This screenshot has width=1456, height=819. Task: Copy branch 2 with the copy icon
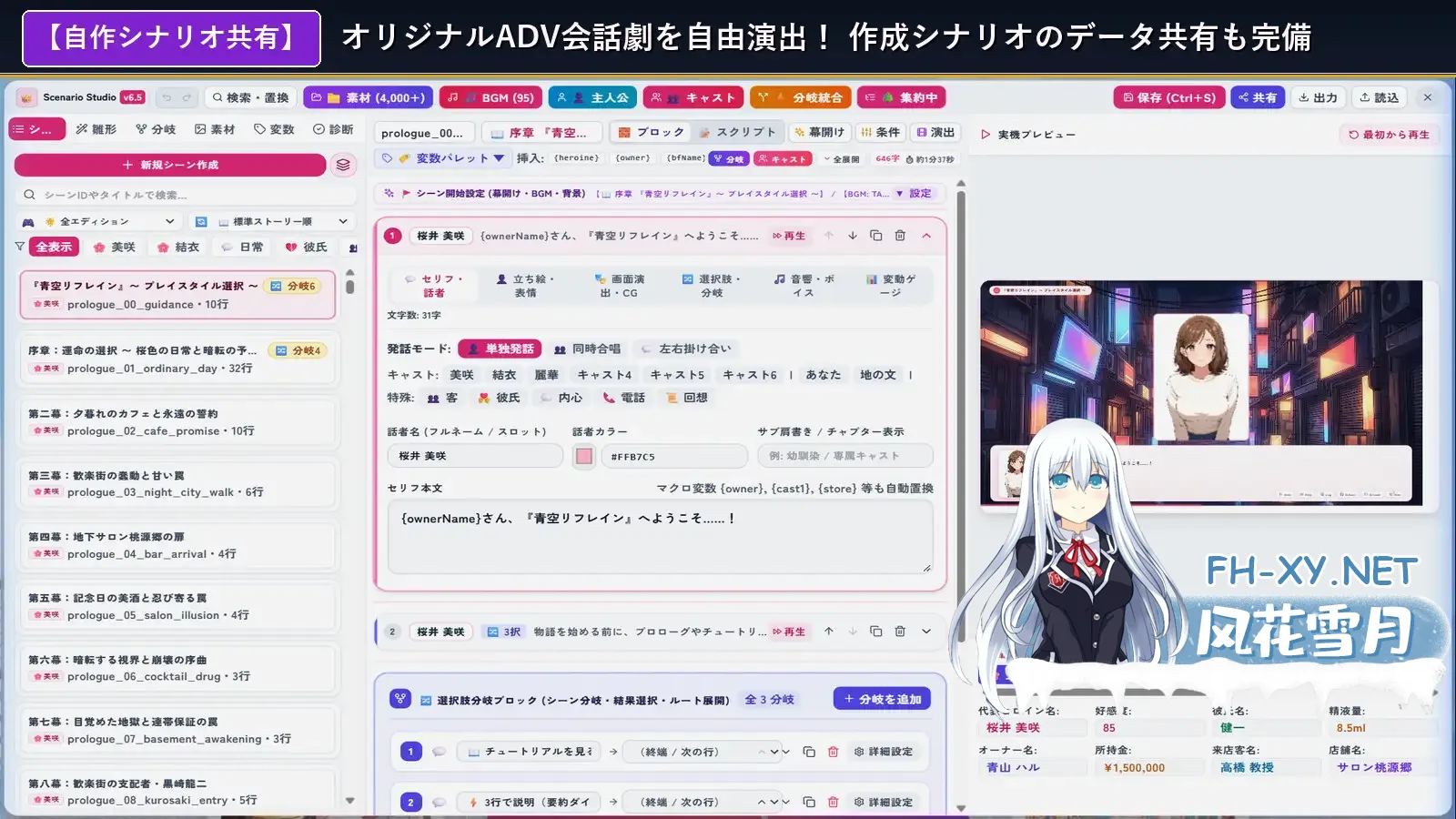click(809, 802)
